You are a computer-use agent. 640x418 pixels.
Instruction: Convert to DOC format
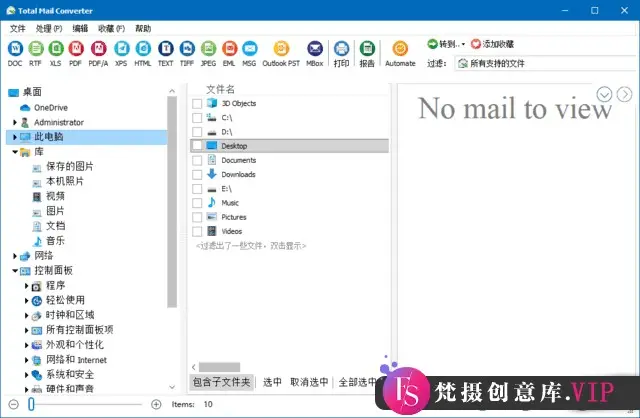click(x=15, y=53)
